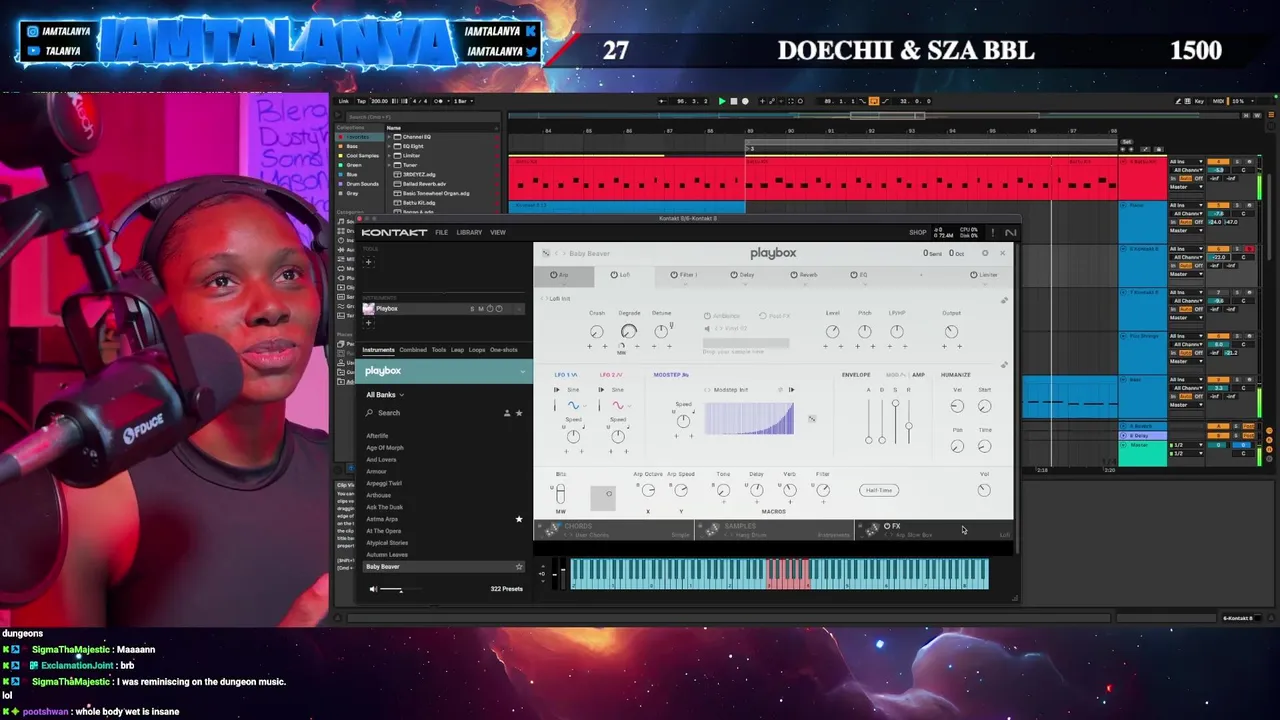Favorite the Baby Beaver preset star
The width and height of the screenshot is (1280, 720).
[x=518, y=567]
